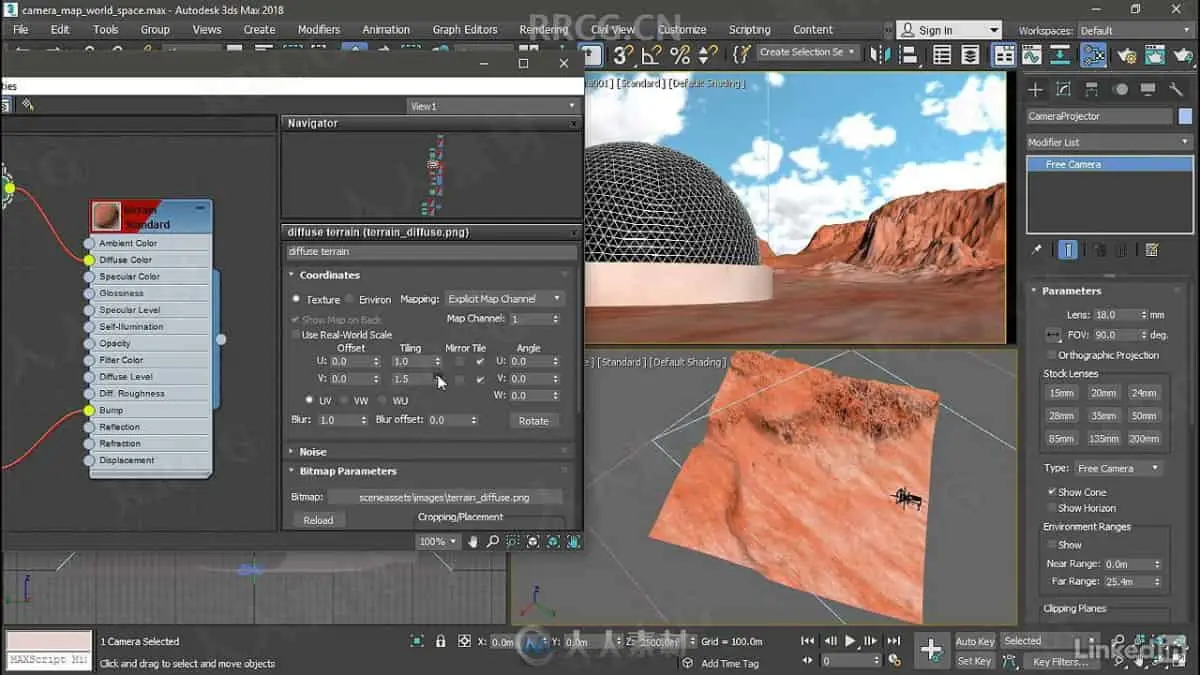Click the pin stack icon
Image resolution: width=1200 pixels, height=675 pixels.
(x=1037, y=250)
